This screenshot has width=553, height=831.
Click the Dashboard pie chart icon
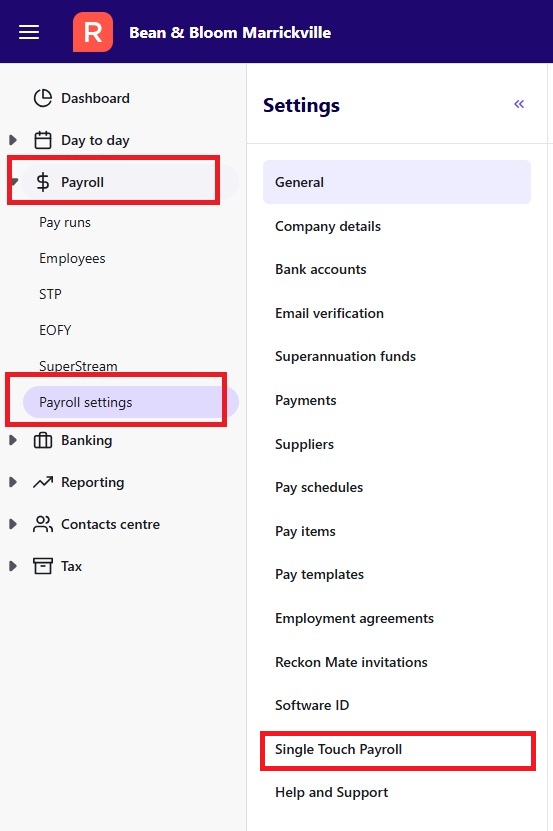42,98
